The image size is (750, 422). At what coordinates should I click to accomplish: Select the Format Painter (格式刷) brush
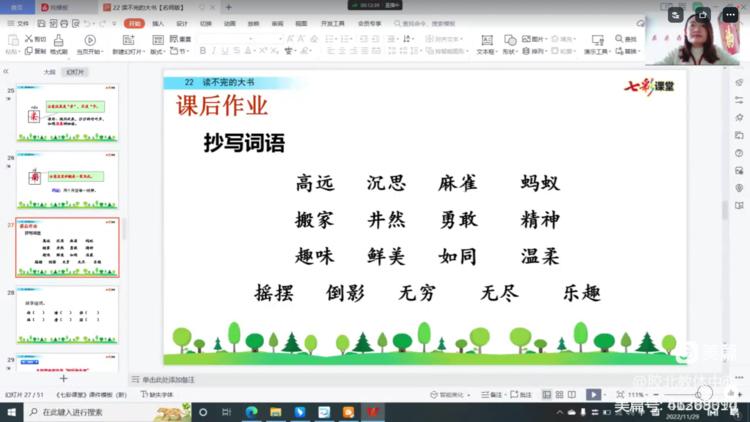58,40
